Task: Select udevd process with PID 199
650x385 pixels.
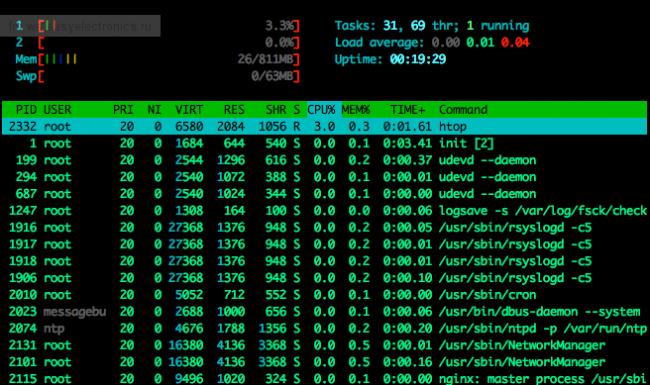Action: tap(325, 160)
